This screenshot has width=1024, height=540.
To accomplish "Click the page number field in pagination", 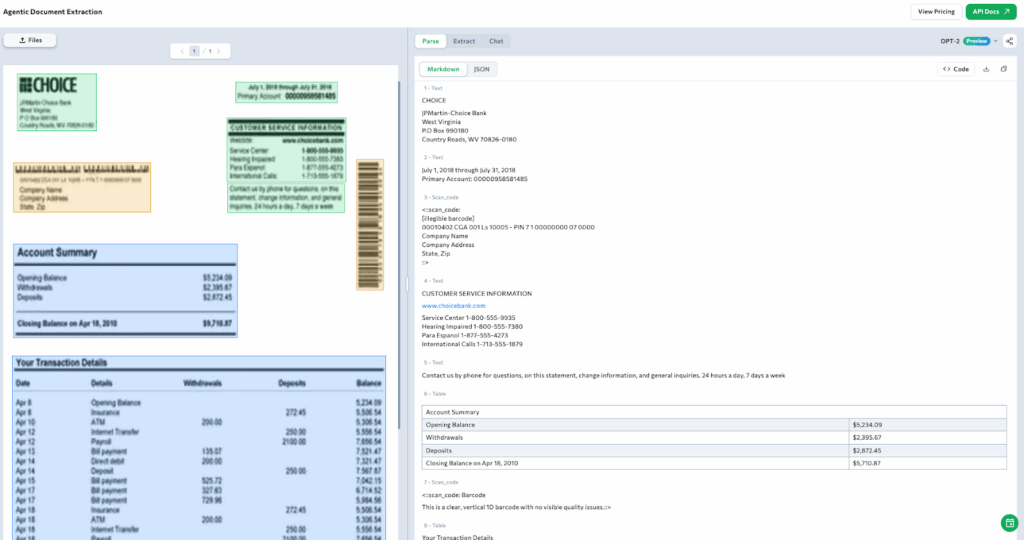I will (x=195, y=50).
